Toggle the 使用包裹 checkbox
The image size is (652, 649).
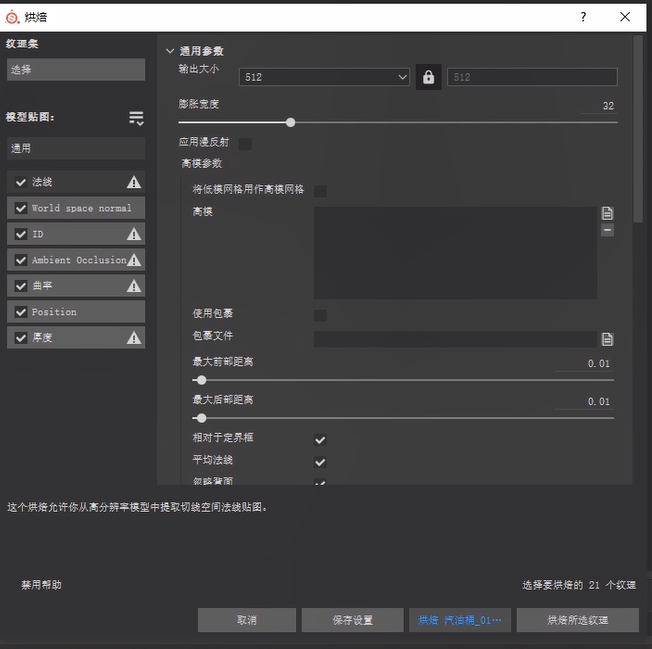320,315
